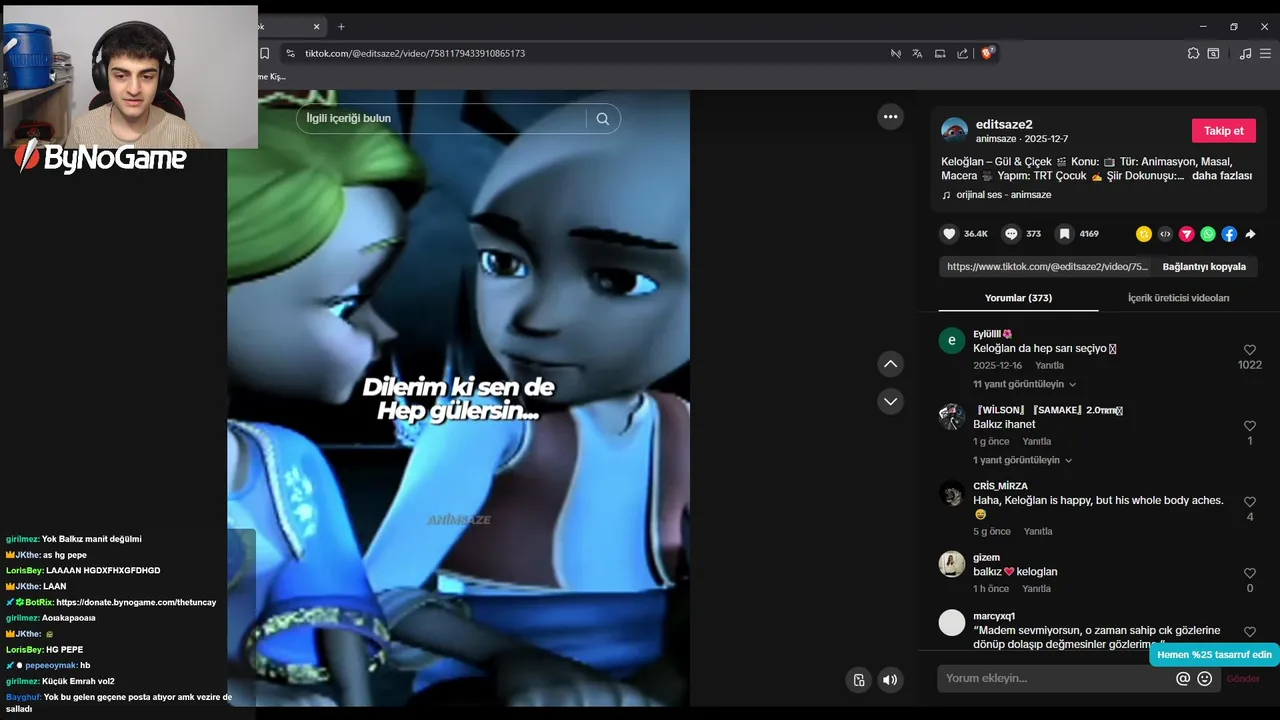Open Brave Shields lion icon
This screenshot has width=1280, height=720.
tap(987, 53)
